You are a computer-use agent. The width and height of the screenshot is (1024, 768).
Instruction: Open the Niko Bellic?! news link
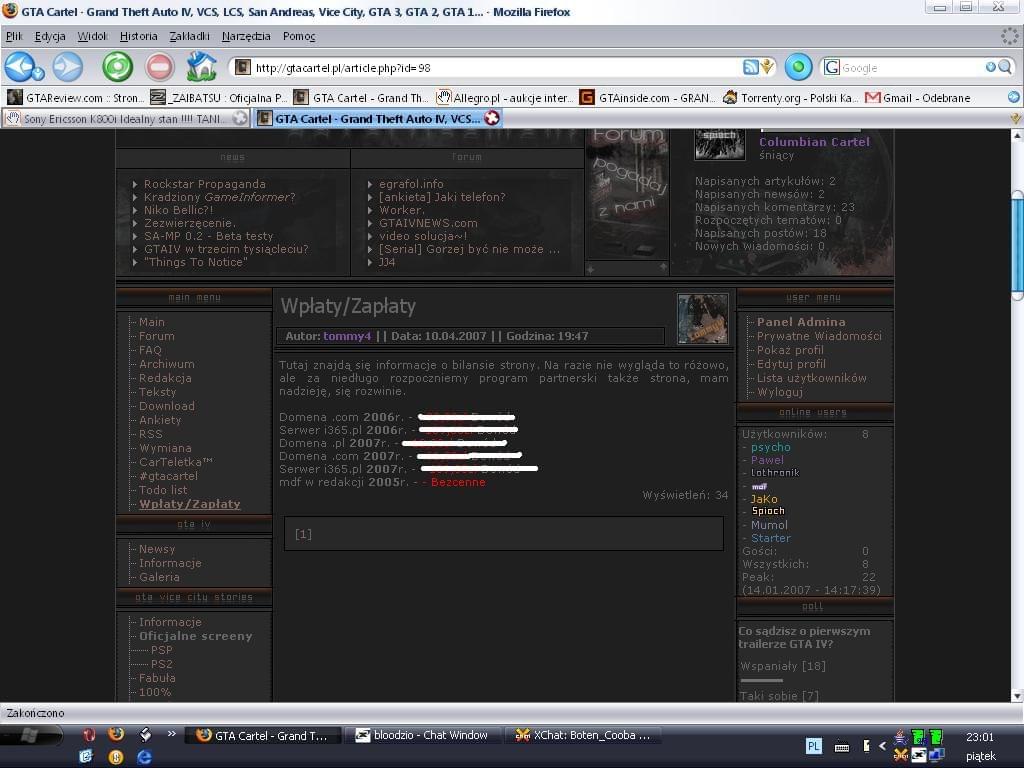coord(178,210)
